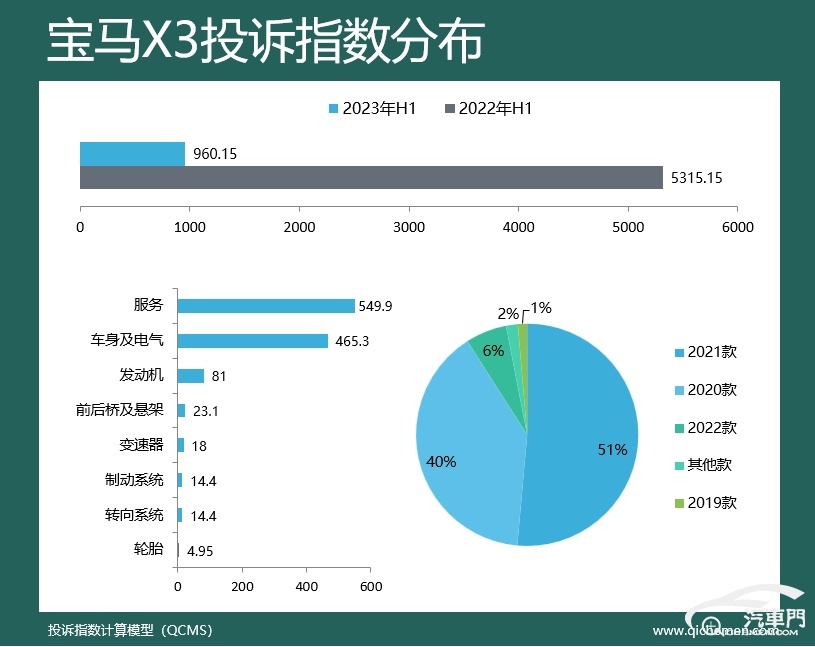815x647 pixels.
Task: Select the blue 960.15 bar
Action: coord(133,154)
